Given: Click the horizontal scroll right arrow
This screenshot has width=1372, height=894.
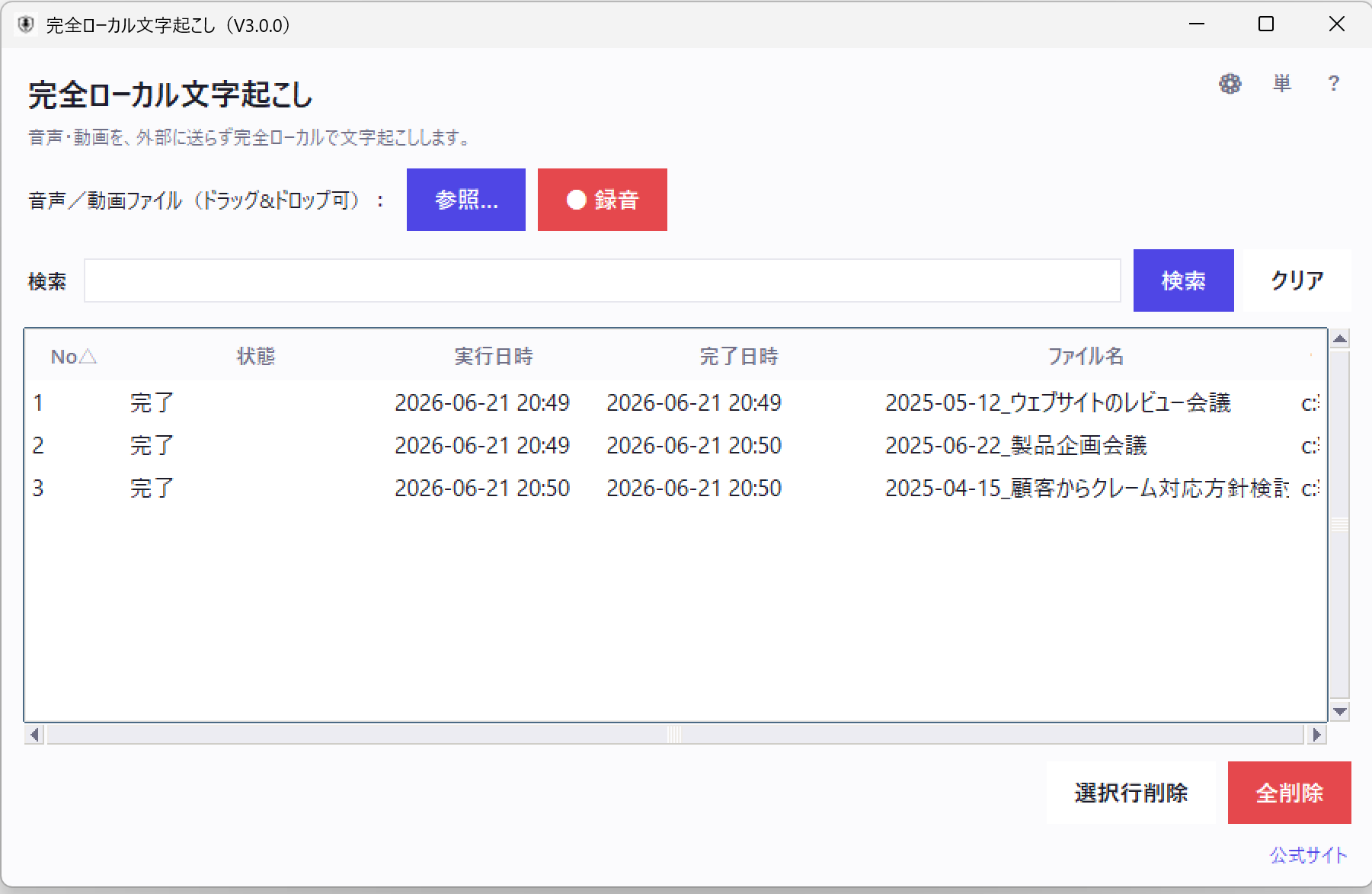Looking at the screenshot, I should tap(1316, 735).
